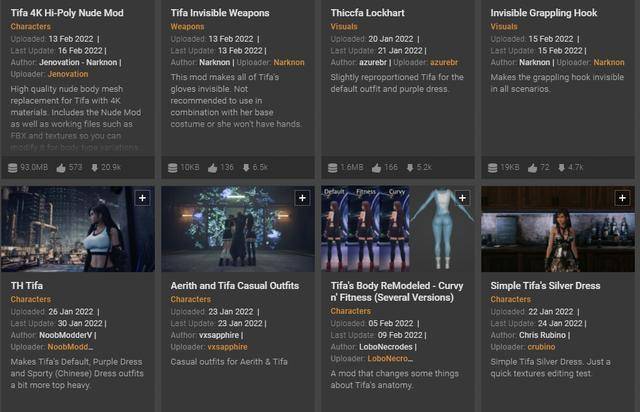Viewport: 640px width, 412px height.
Task: Click download icon beside 4.7k
Action: pos(562,168)
